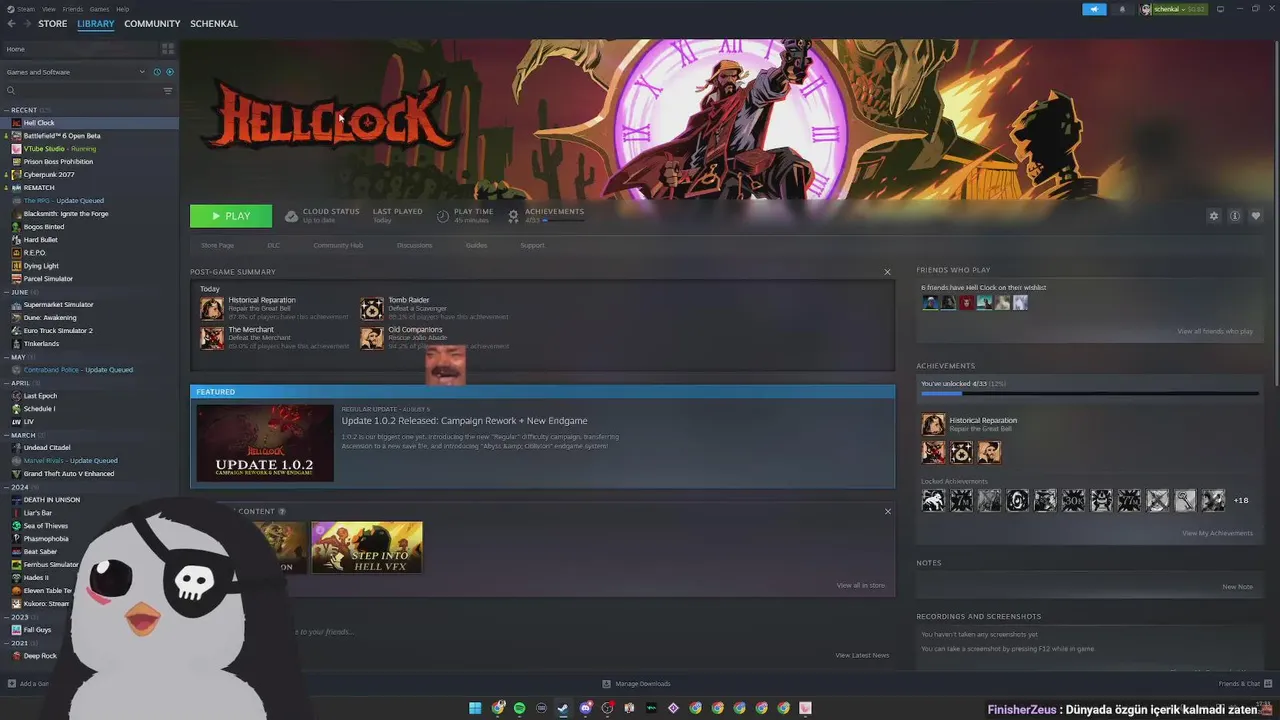Open Spotify from the taskbar
This screenshot has width=1280, height=720.
click(520, 708)
